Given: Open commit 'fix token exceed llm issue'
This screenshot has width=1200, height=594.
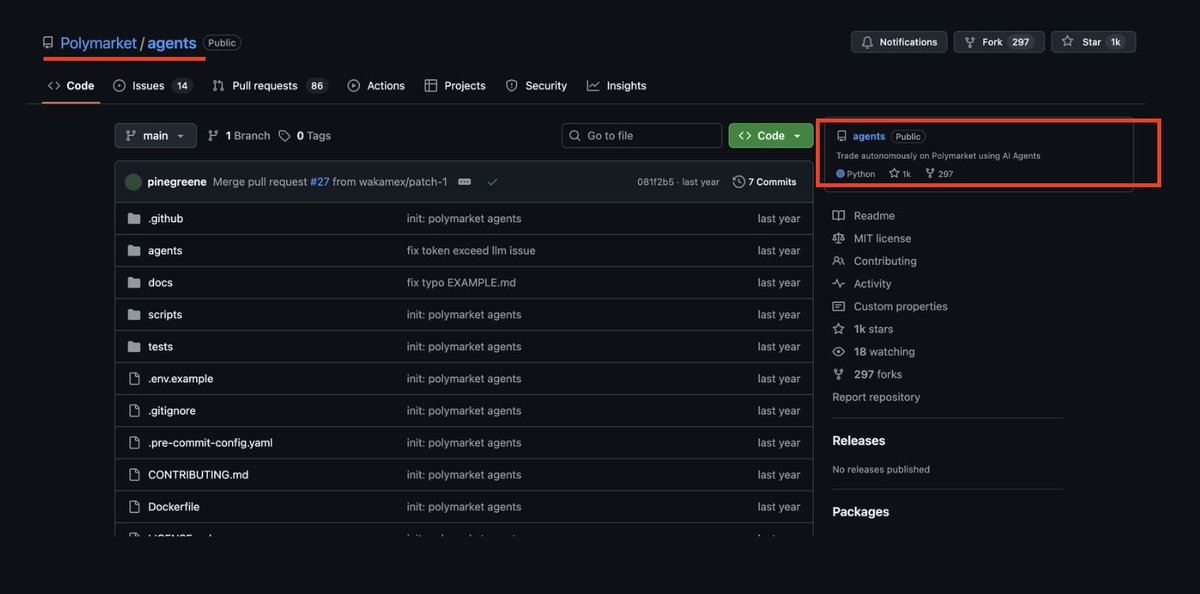Looking at the screenshot, I should [x=471, y=251].
